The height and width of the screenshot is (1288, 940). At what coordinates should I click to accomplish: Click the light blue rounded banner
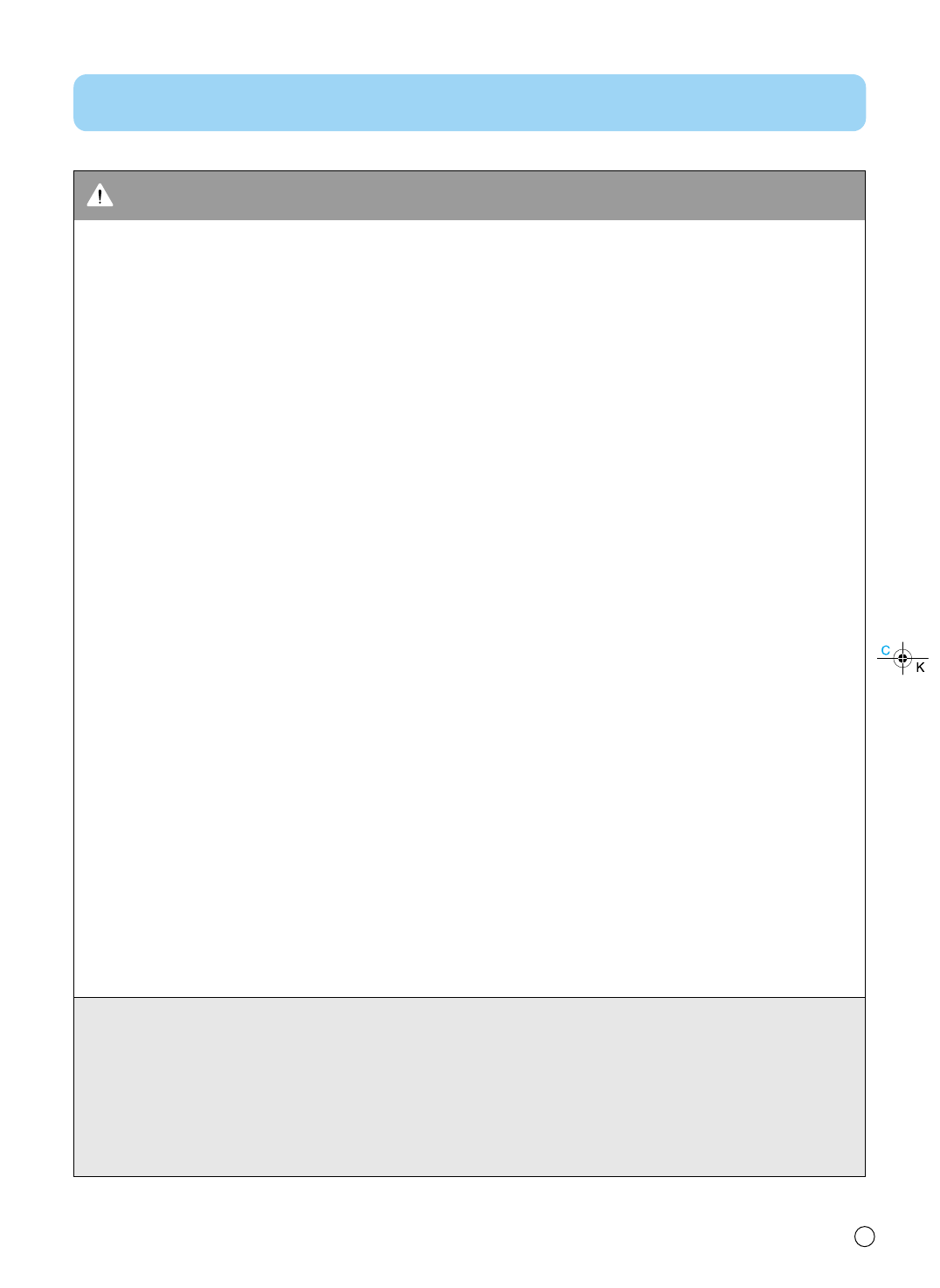[x=469, y=102]
